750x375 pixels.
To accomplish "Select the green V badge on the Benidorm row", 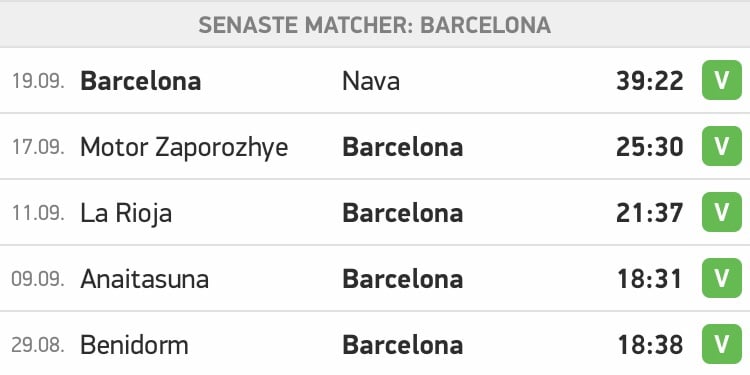I will pos(722,344).
